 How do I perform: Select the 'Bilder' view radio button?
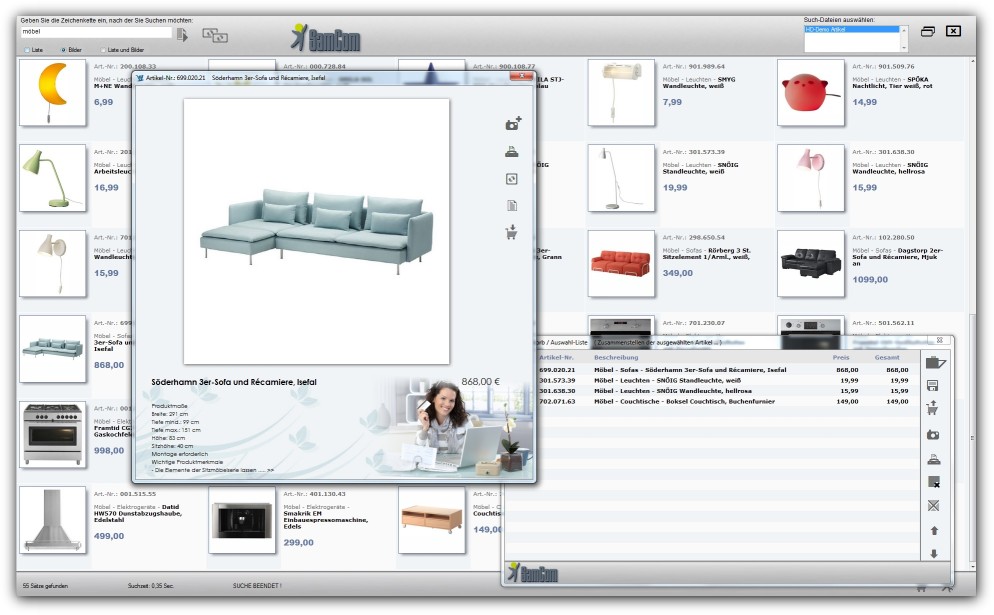click(x=63, y=49)
